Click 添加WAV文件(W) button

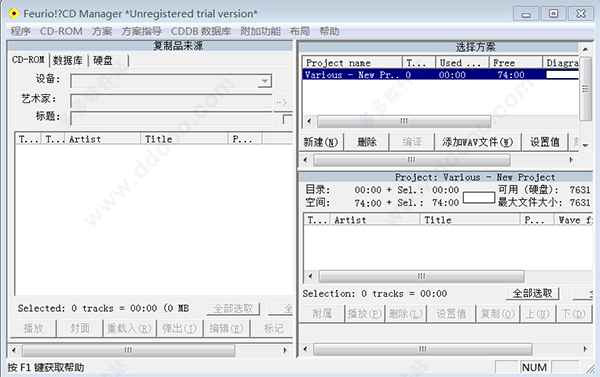pos(477,142)
